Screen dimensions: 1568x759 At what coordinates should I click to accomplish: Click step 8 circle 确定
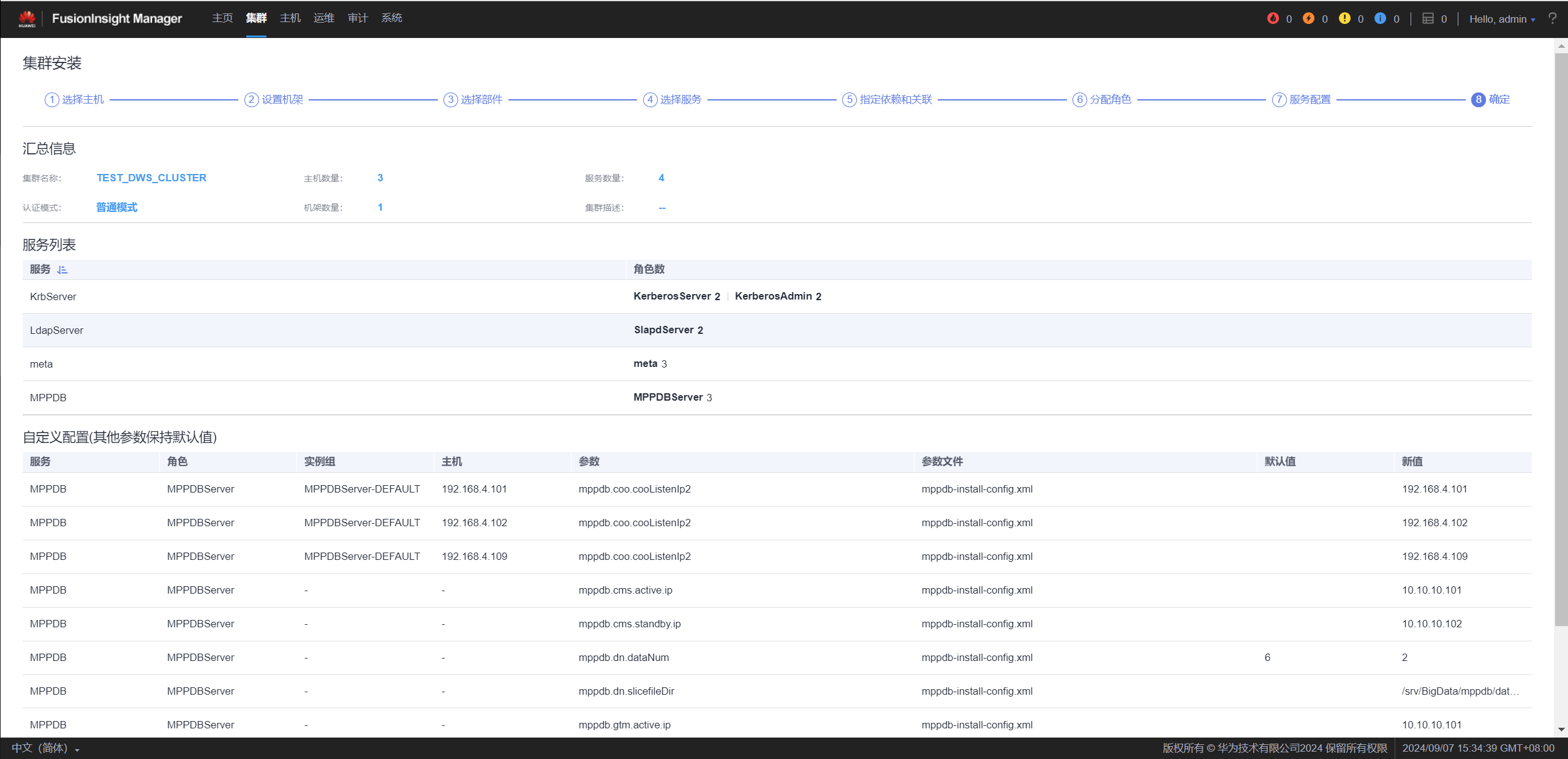point(1478,99)
